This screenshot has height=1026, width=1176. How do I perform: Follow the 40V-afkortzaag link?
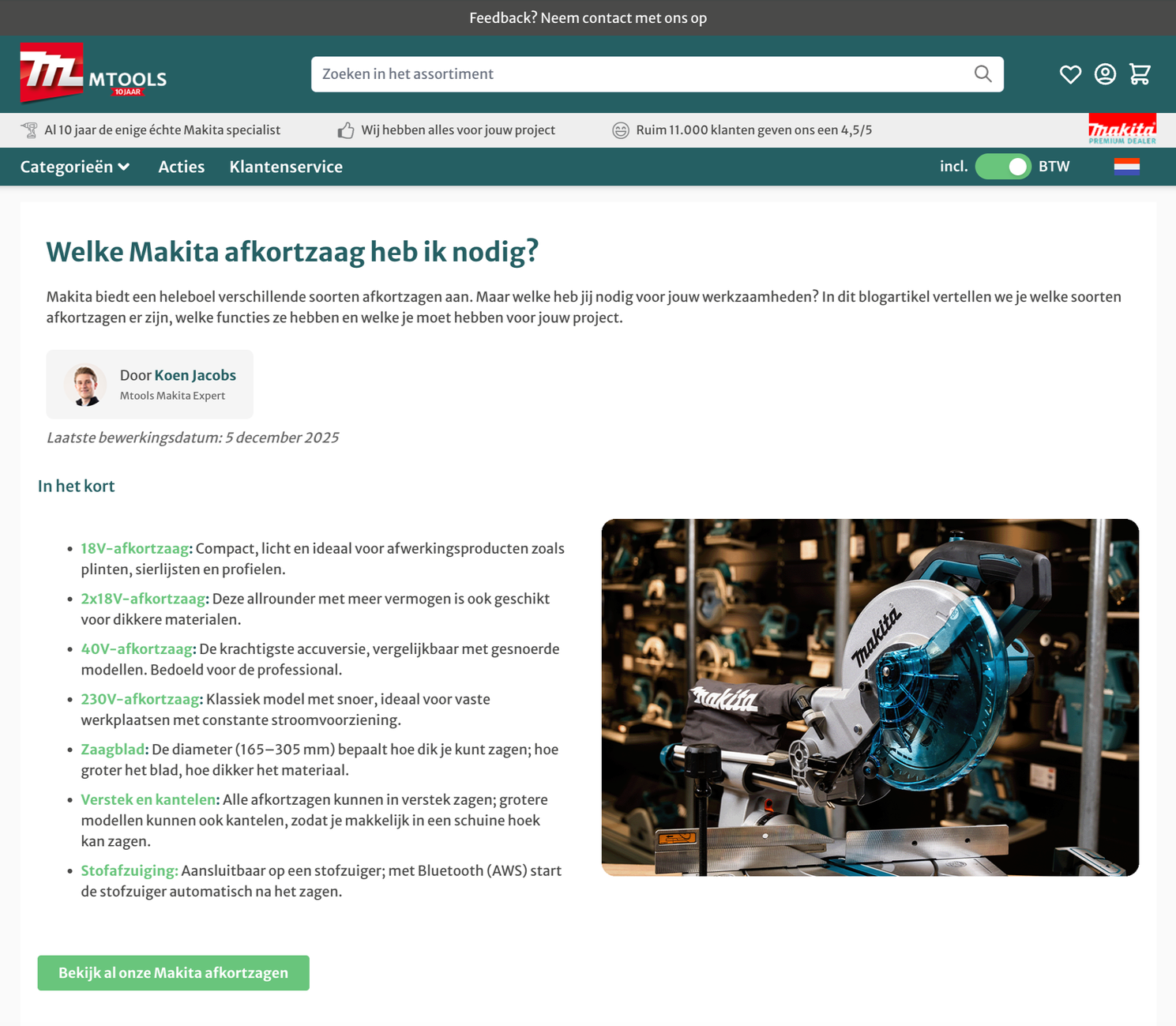click(x=137, y=648)
